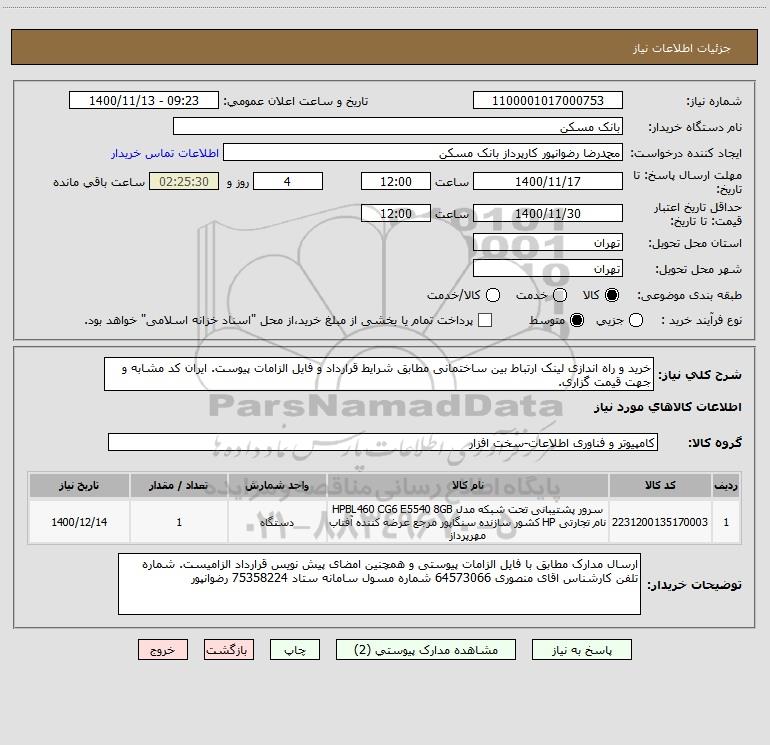
Task: Select the استان محل تحویل تهران field
Action: click(548, 243)
